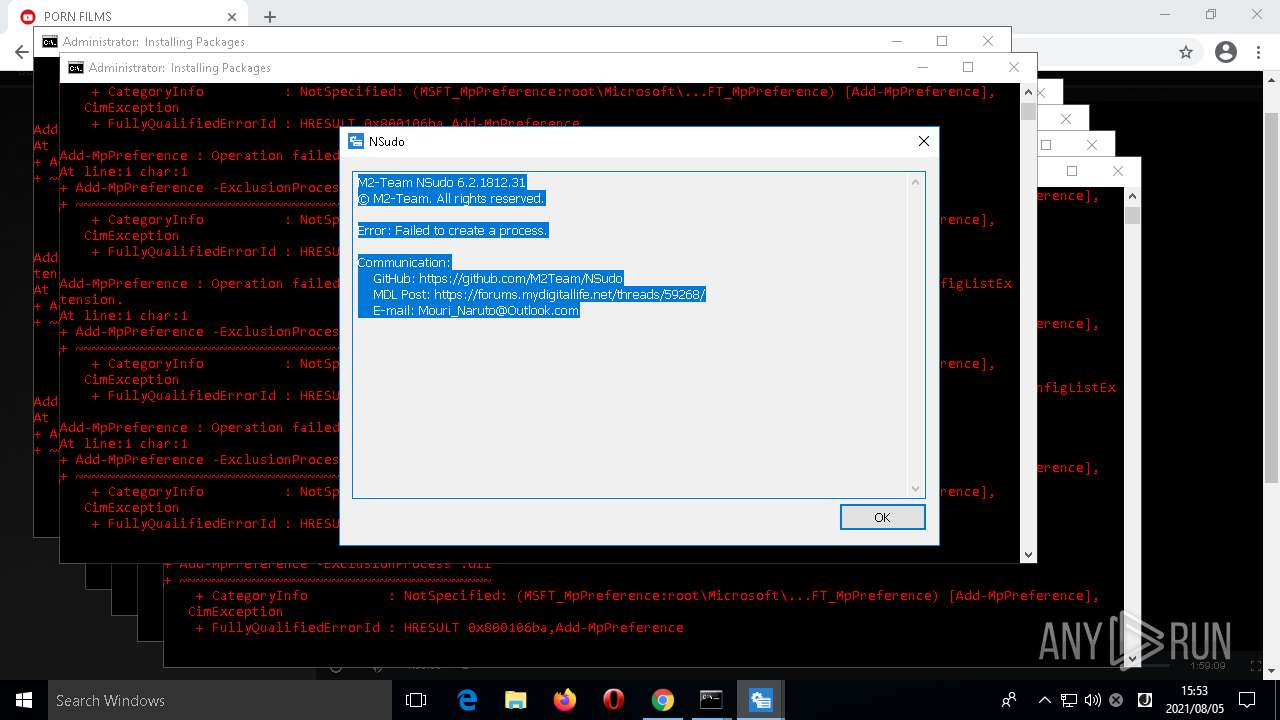Click the front console scrollbar up arrow
The width and height of the screenshot is (1280, 720).
[x=1028, y=91]
